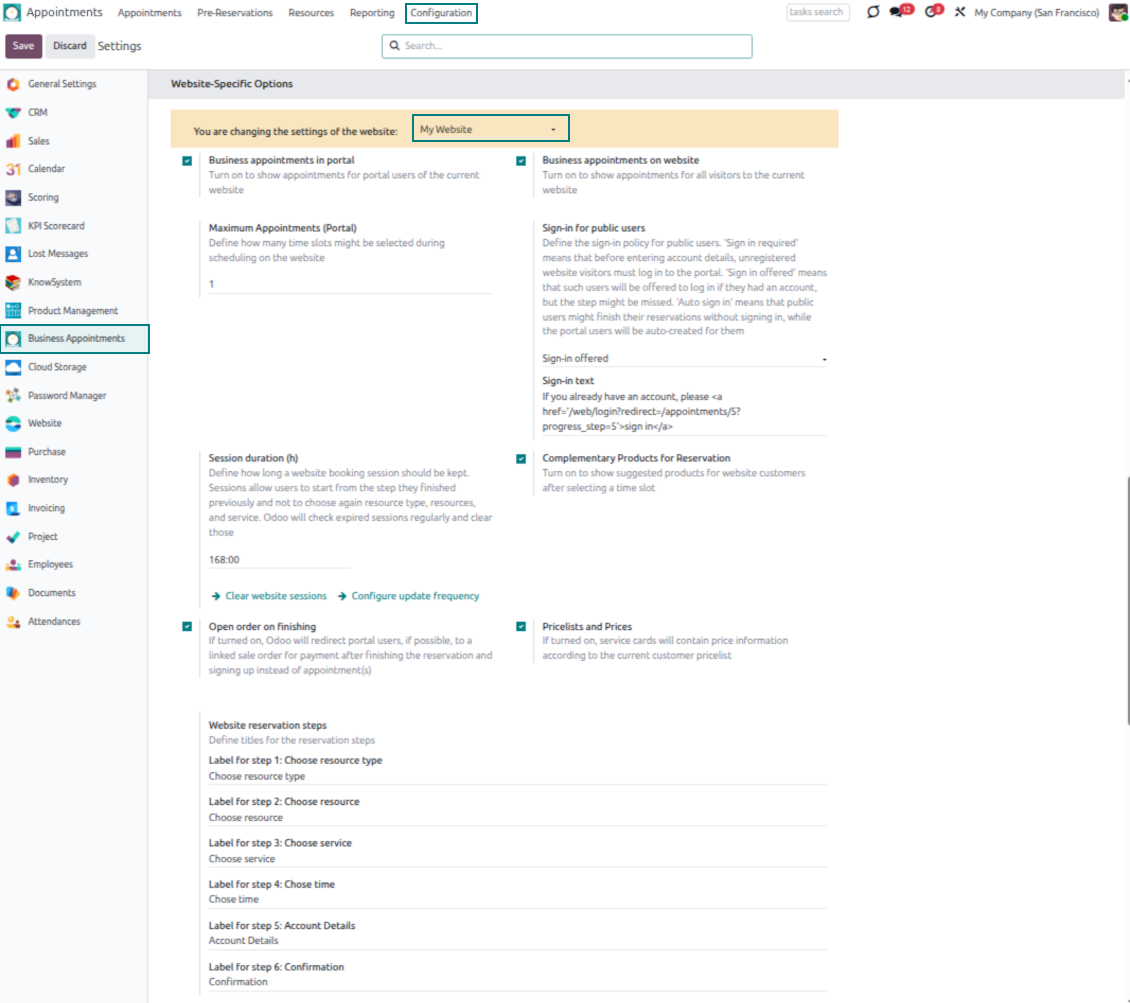Click the Inventory icon in sidebar
The image size is (1130, 1003).
(x=13, y=480)
